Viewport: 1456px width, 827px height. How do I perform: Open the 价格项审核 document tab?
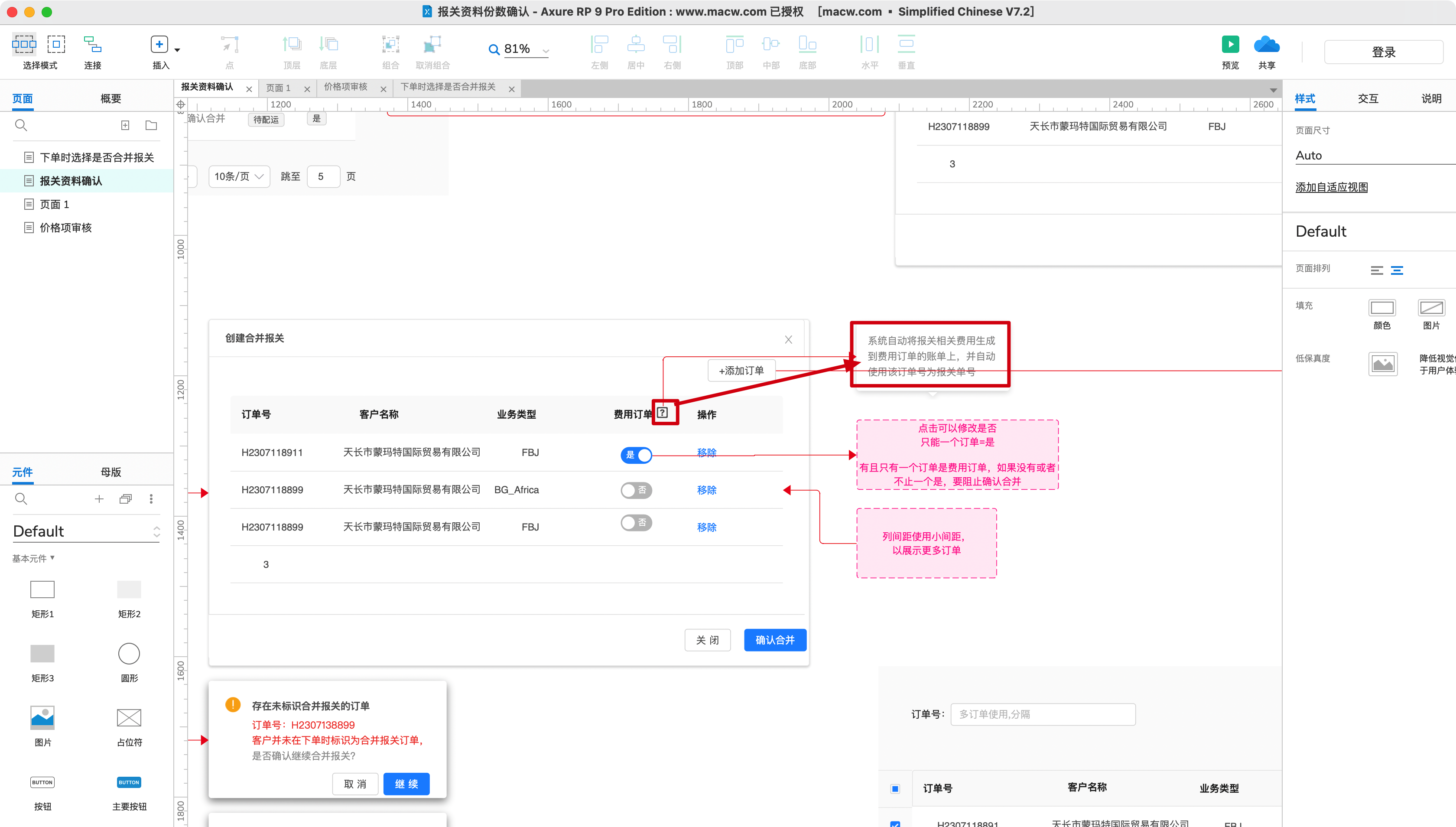coord(346,87)
